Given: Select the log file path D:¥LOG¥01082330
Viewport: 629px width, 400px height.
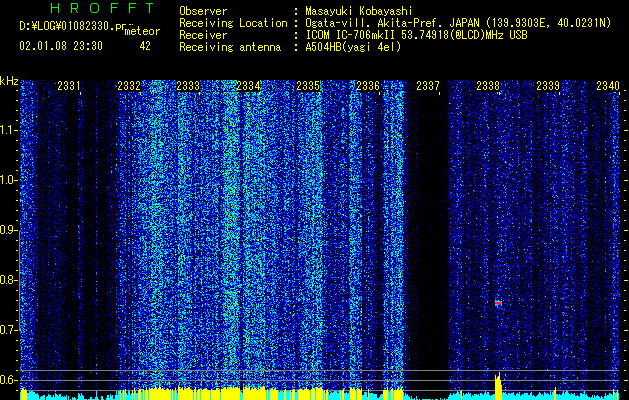Looking at the screenshot, I should (x=66, y=26).
